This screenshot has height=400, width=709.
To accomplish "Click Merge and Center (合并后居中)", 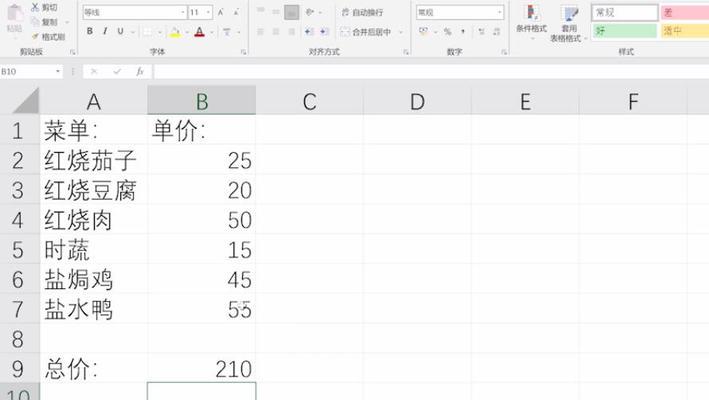I will (365, 32).
